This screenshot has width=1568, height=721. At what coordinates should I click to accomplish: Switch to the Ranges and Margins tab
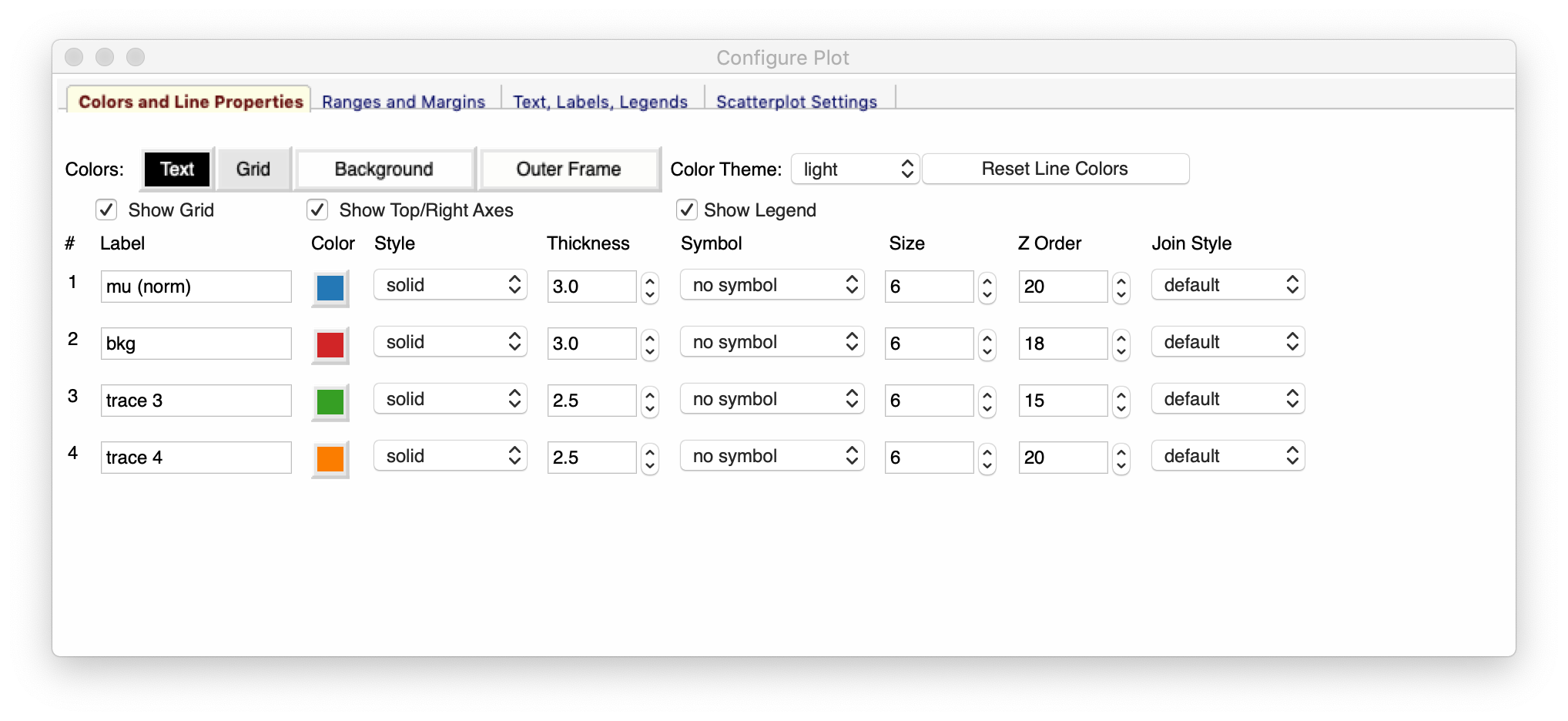404,102
